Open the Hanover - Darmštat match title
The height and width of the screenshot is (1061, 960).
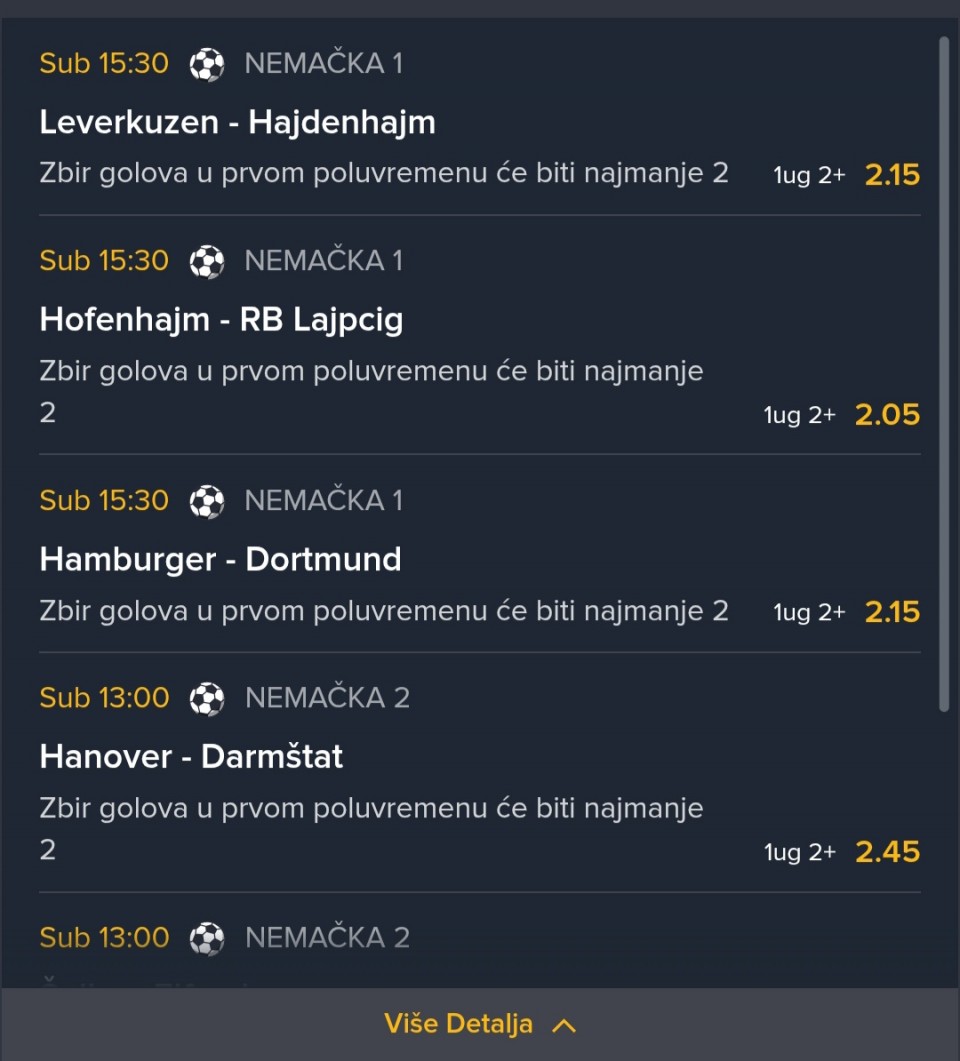coord(192,756)
